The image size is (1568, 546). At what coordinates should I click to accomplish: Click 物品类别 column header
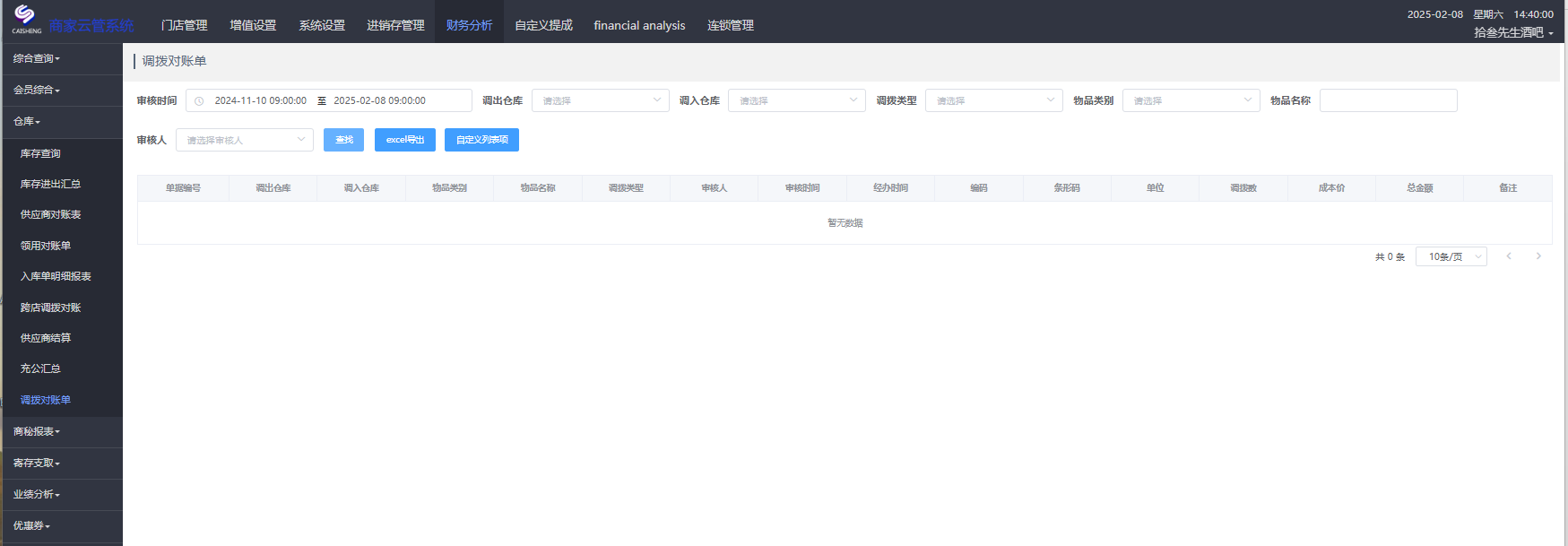tap(449, 188)
